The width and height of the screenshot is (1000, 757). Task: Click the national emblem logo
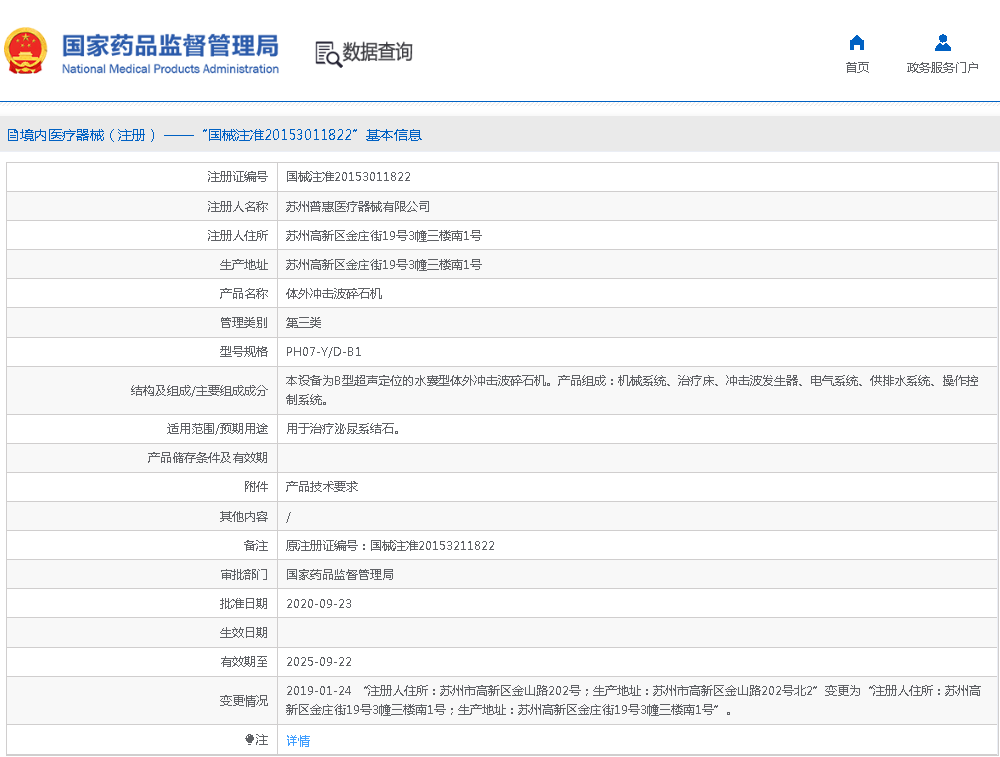click(x=26, y=51)
